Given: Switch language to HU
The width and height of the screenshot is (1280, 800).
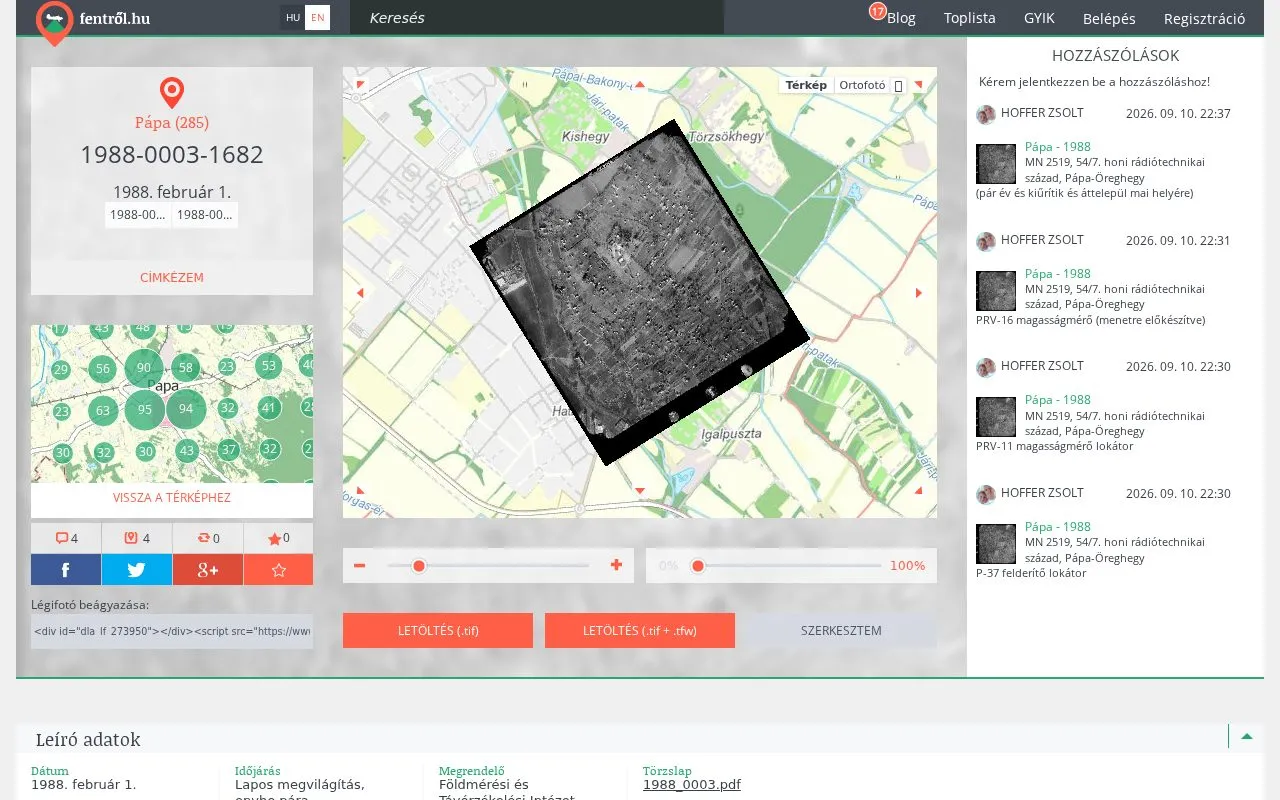Looking at the screenshot, I should pyautogui.click(x=292, y=17).
